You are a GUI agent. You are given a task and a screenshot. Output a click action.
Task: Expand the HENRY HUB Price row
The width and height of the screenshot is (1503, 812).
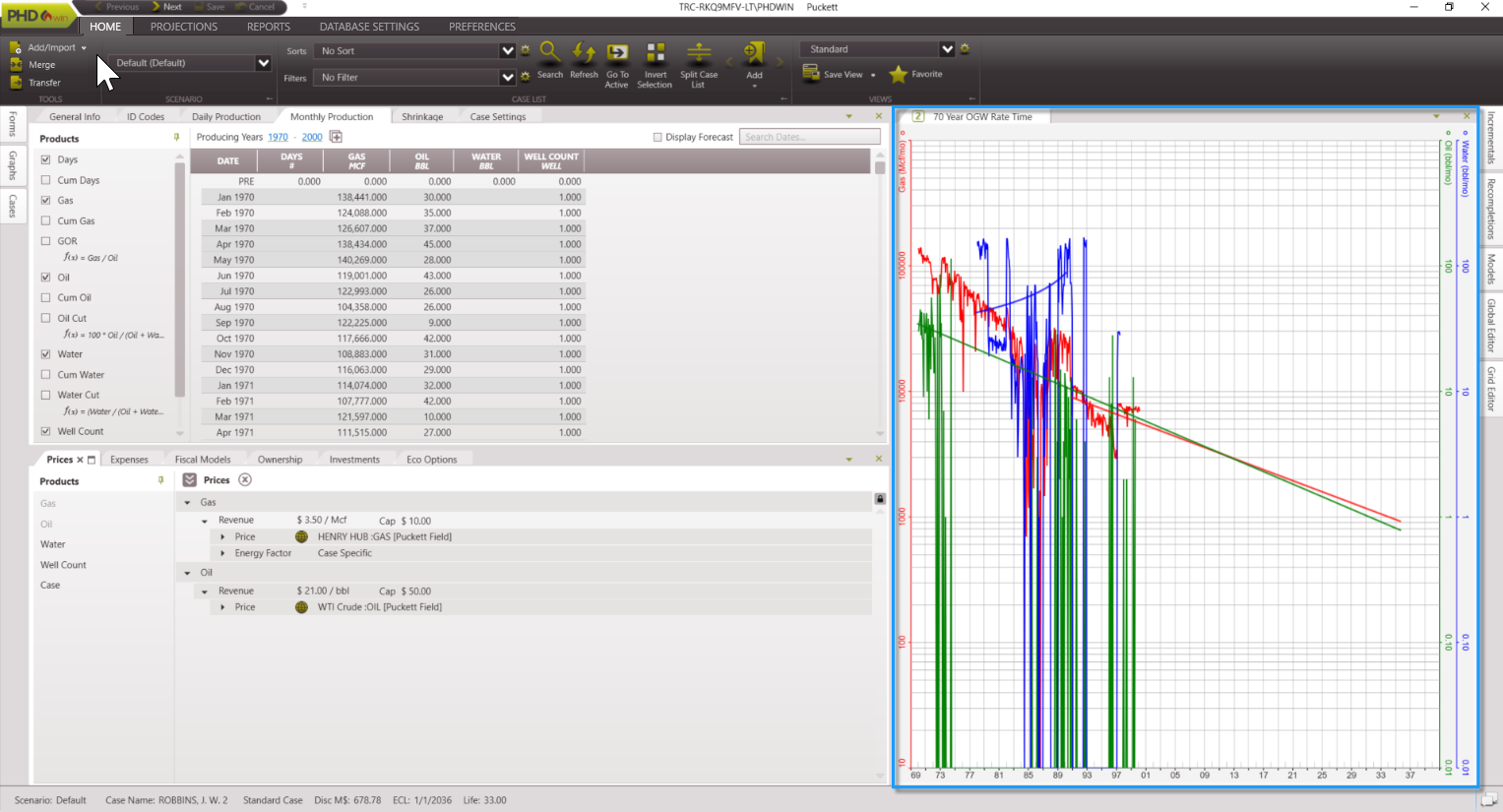(223, 537)
